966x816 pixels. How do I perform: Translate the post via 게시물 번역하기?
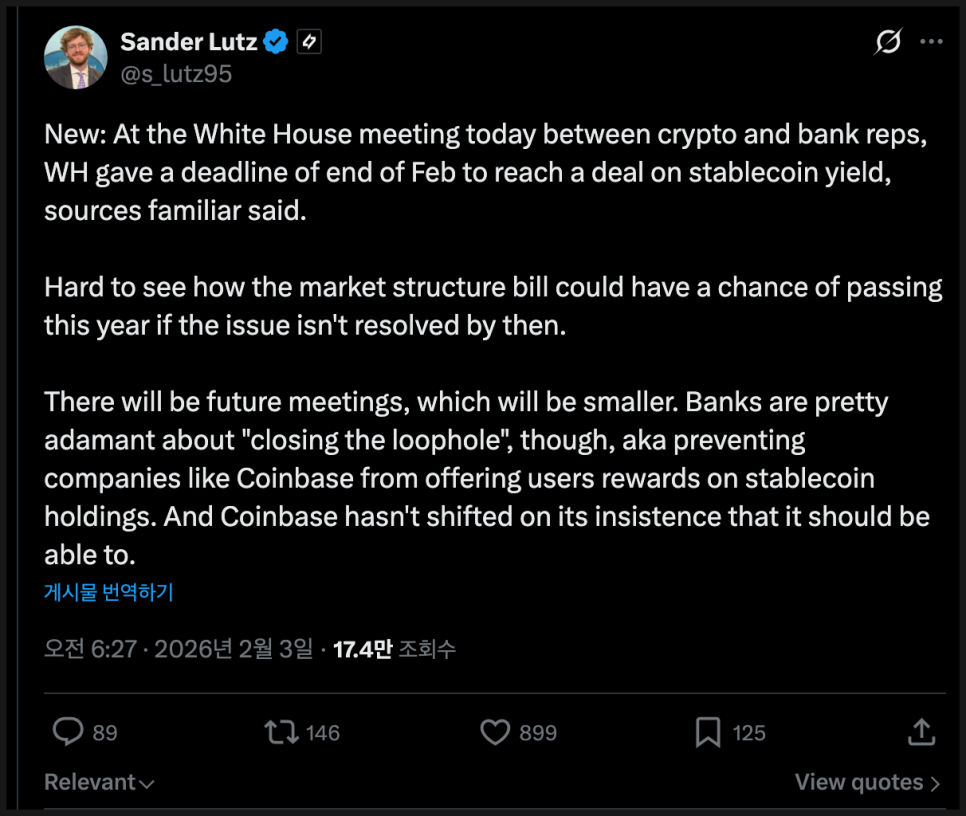[109, 592]
